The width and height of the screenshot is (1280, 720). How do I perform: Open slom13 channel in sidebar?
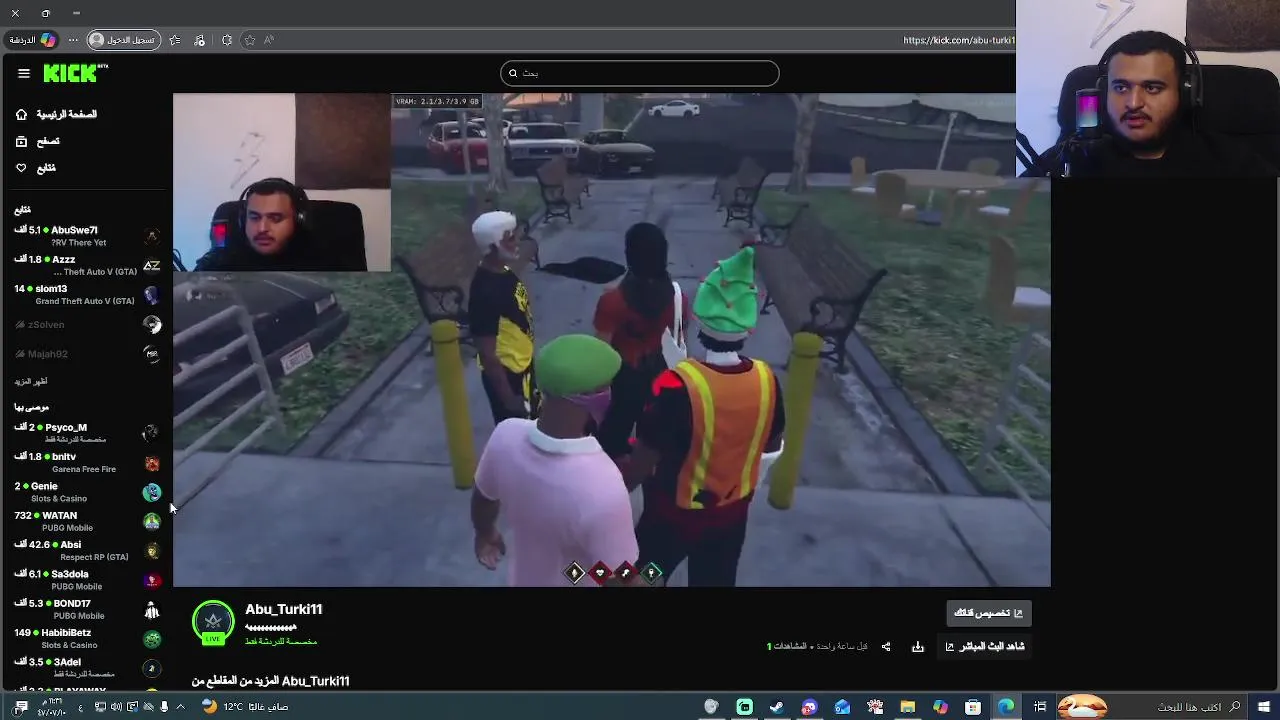coord(87,294)
